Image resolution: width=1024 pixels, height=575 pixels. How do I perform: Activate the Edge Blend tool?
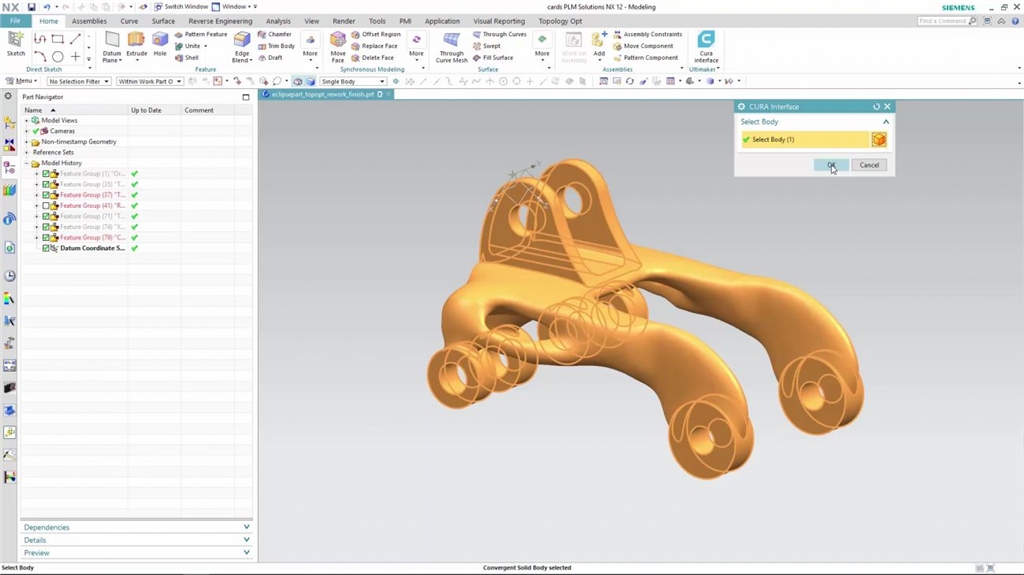click(242, 44)
